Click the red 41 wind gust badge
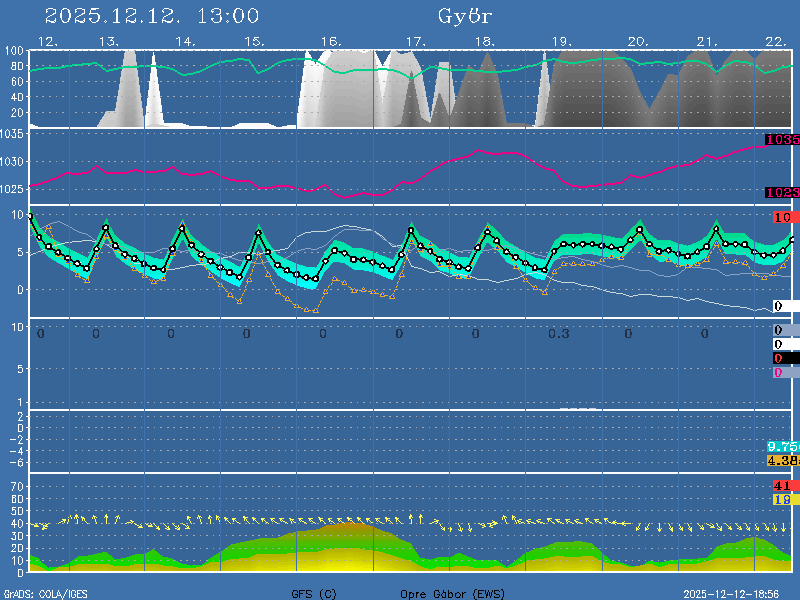Image resolution: width=800 pixels, height=600 pixels. 782,486
